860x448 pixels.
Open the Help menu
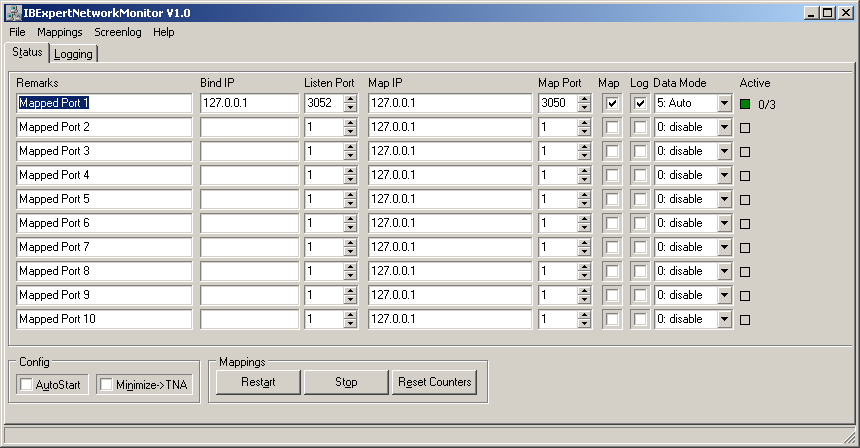(163, 32)
